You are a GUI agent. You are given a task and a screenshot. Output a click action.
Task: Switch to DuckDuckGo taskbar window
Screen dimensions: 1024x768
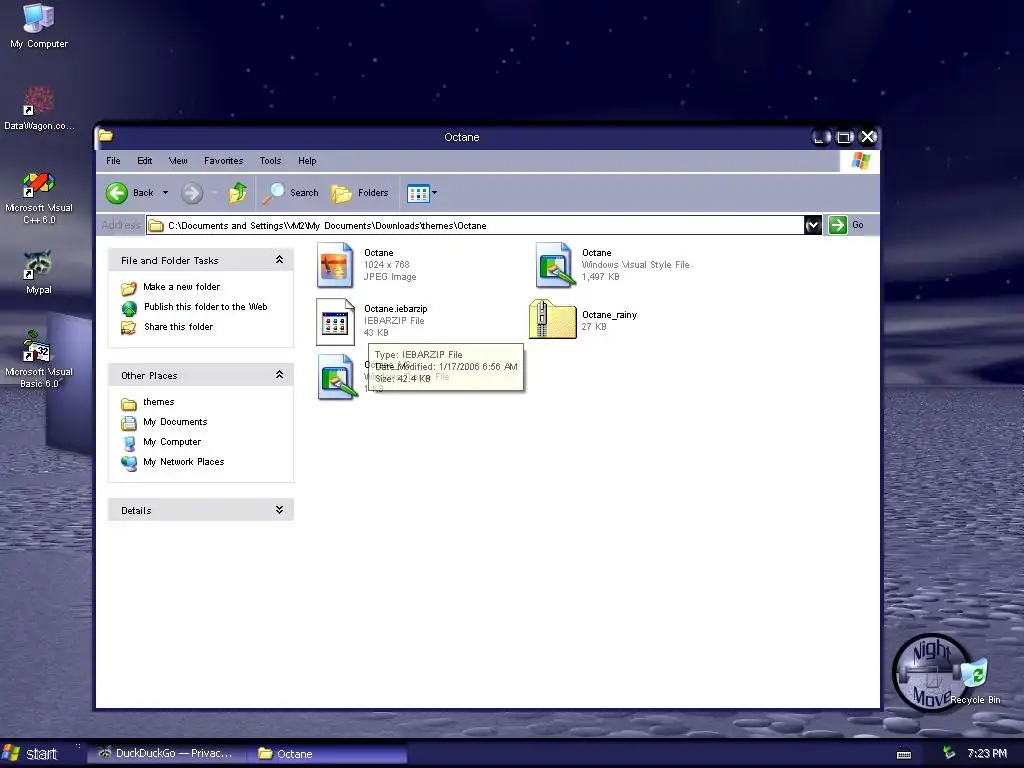(x=165, y=754)
